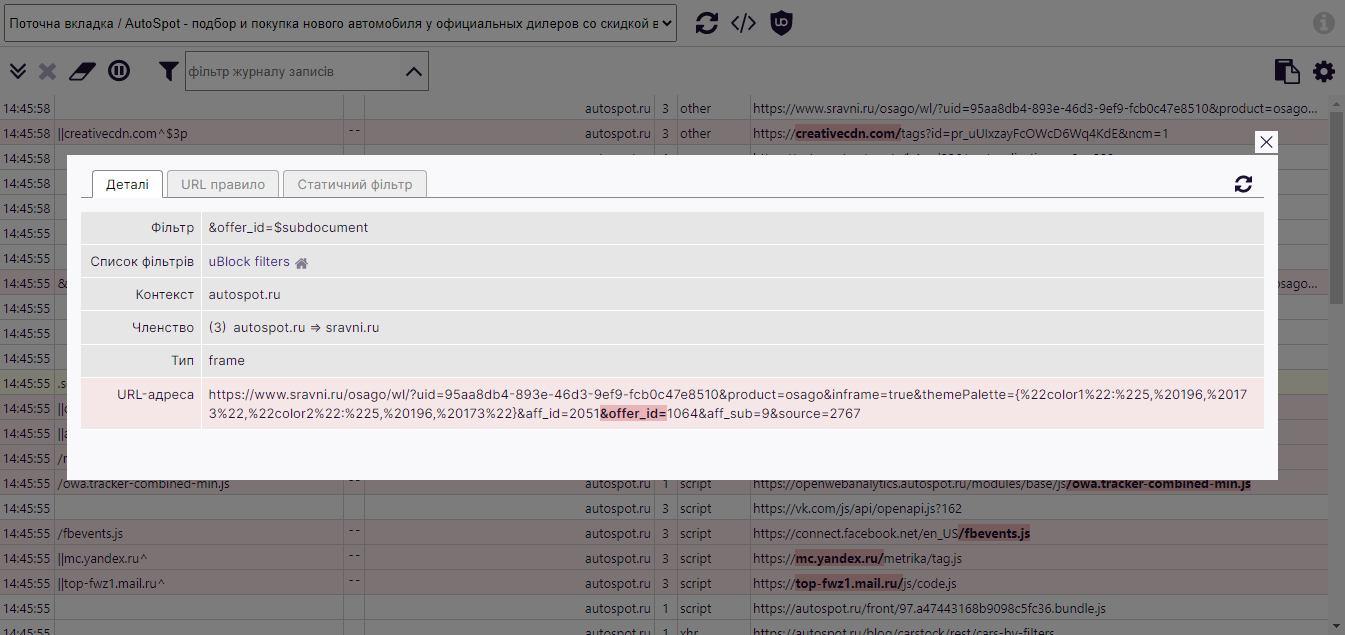Clear the logger using the eraser icon
Image resolution: width=1345 pixels, height=635 pixels.
pos(82,70)
